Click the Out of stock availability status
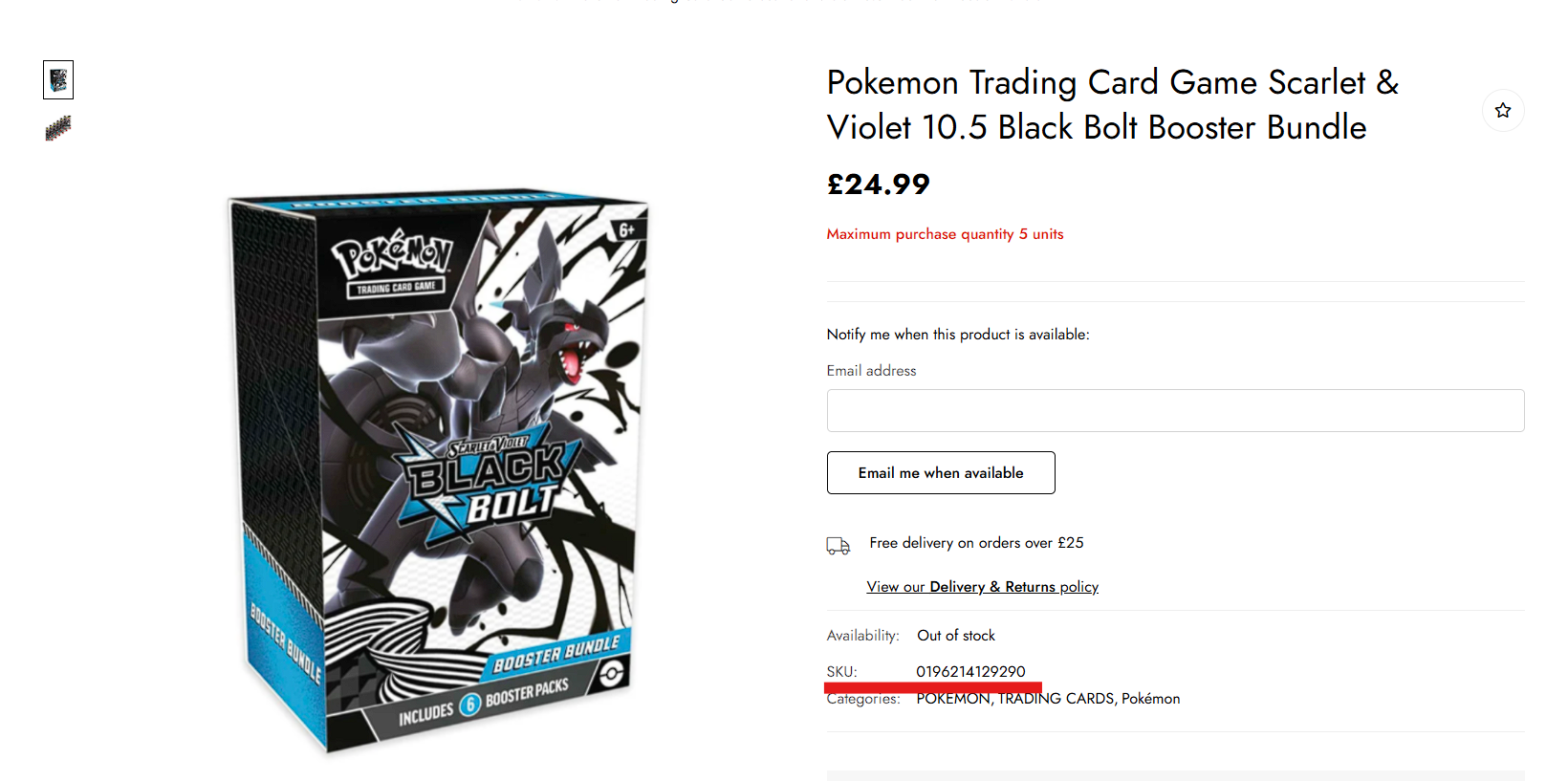Screen dimensions: 1568x781 pyautogui.click(x=956, y=636)
